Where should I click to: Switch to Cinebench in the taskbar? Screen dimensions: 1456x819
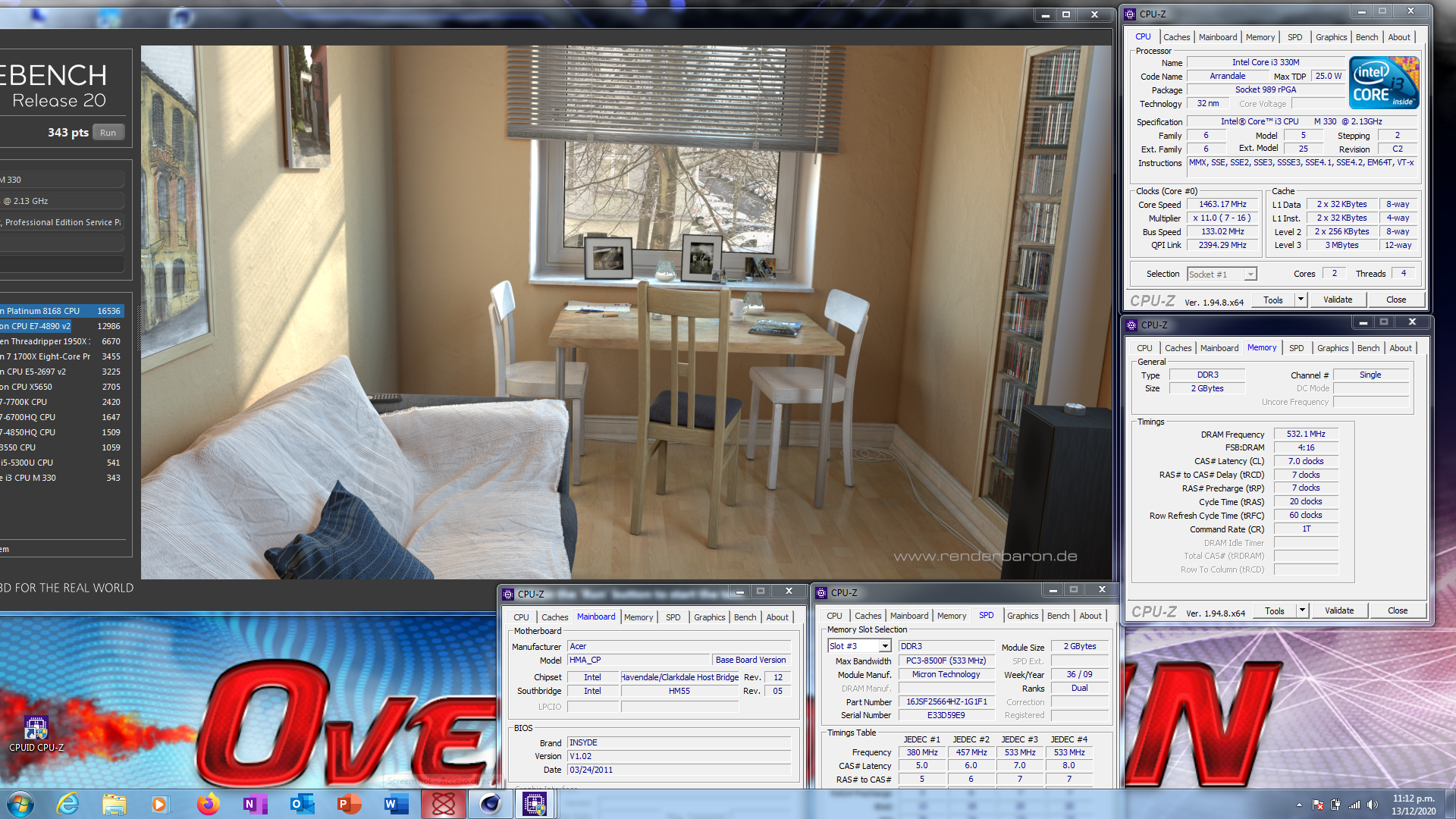click(x=491, y=804)
